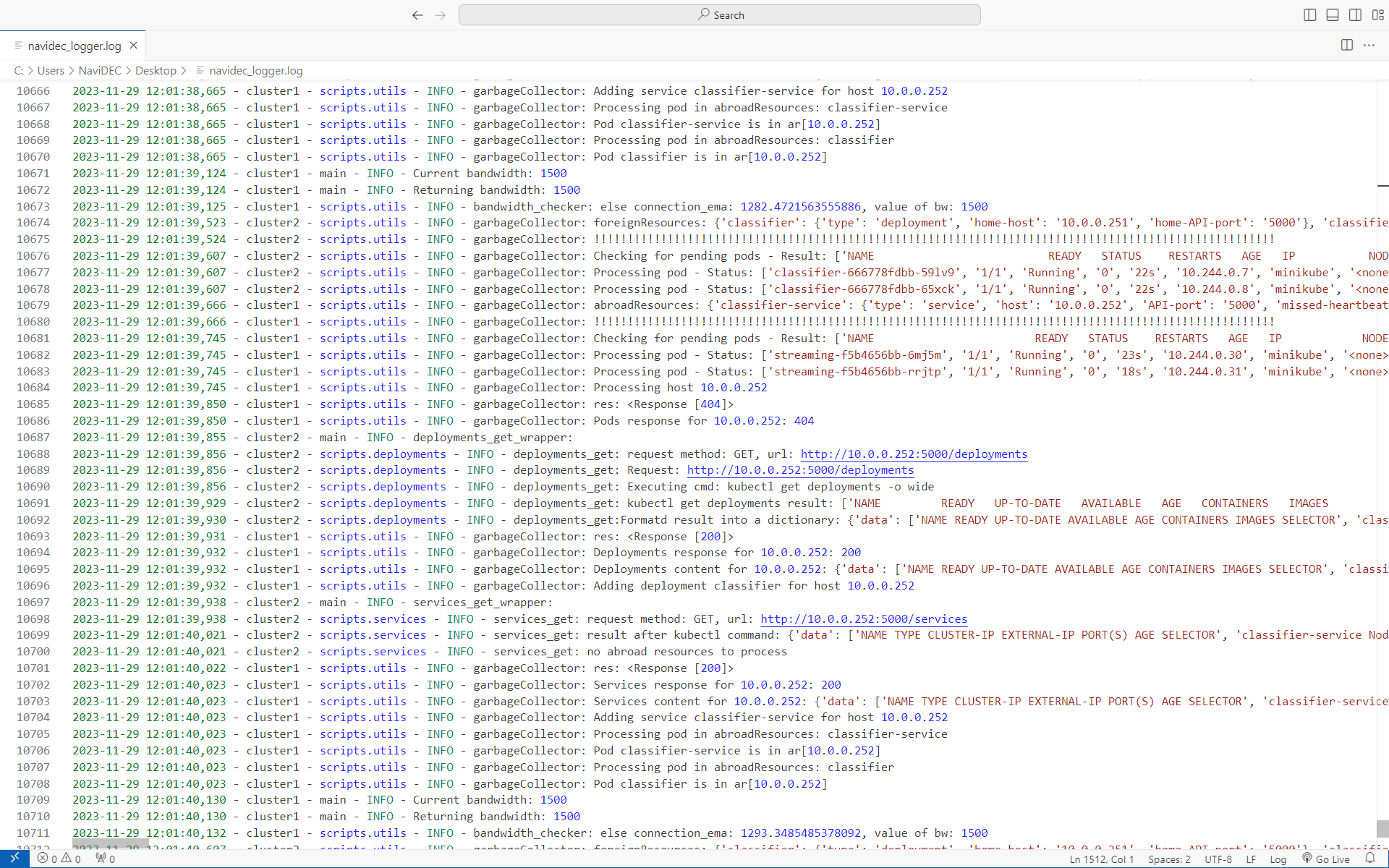The image size is (1389, 868).
Task: Click the vertical scrollbar thumb
Action: tap(1382, 827)
